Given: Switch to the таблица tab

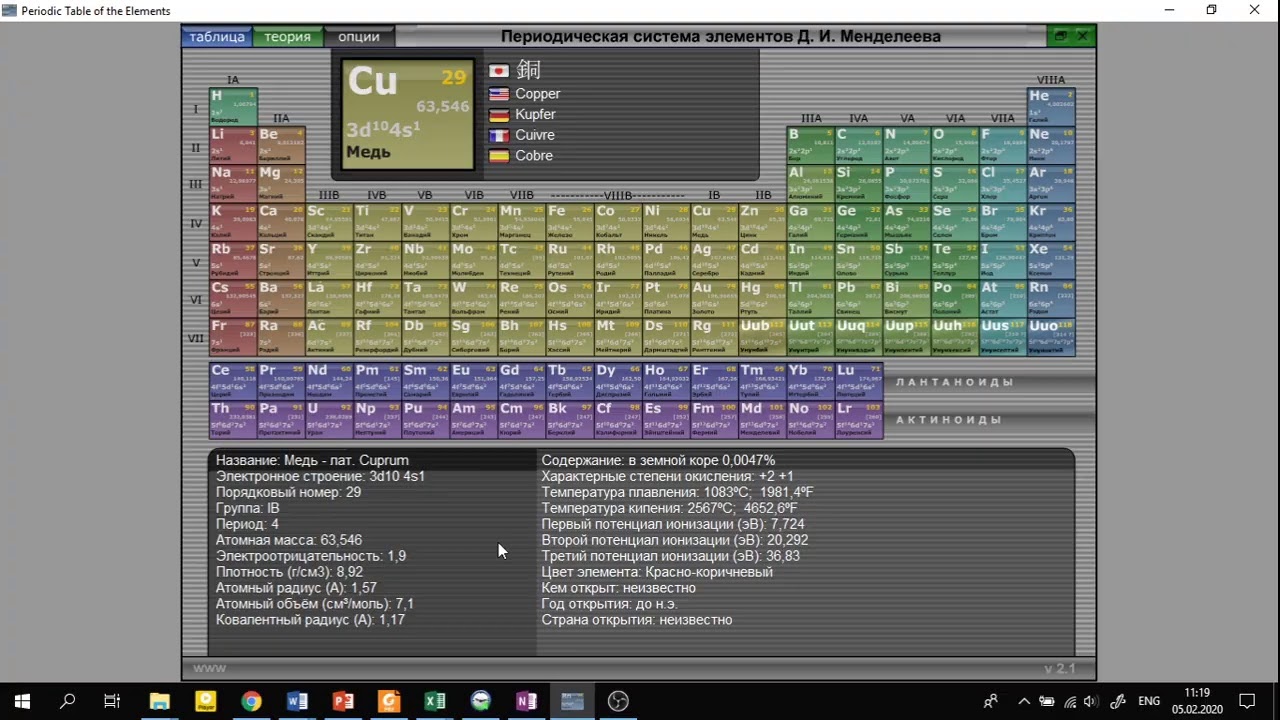Looking at the screenshot, I should 217,37.
